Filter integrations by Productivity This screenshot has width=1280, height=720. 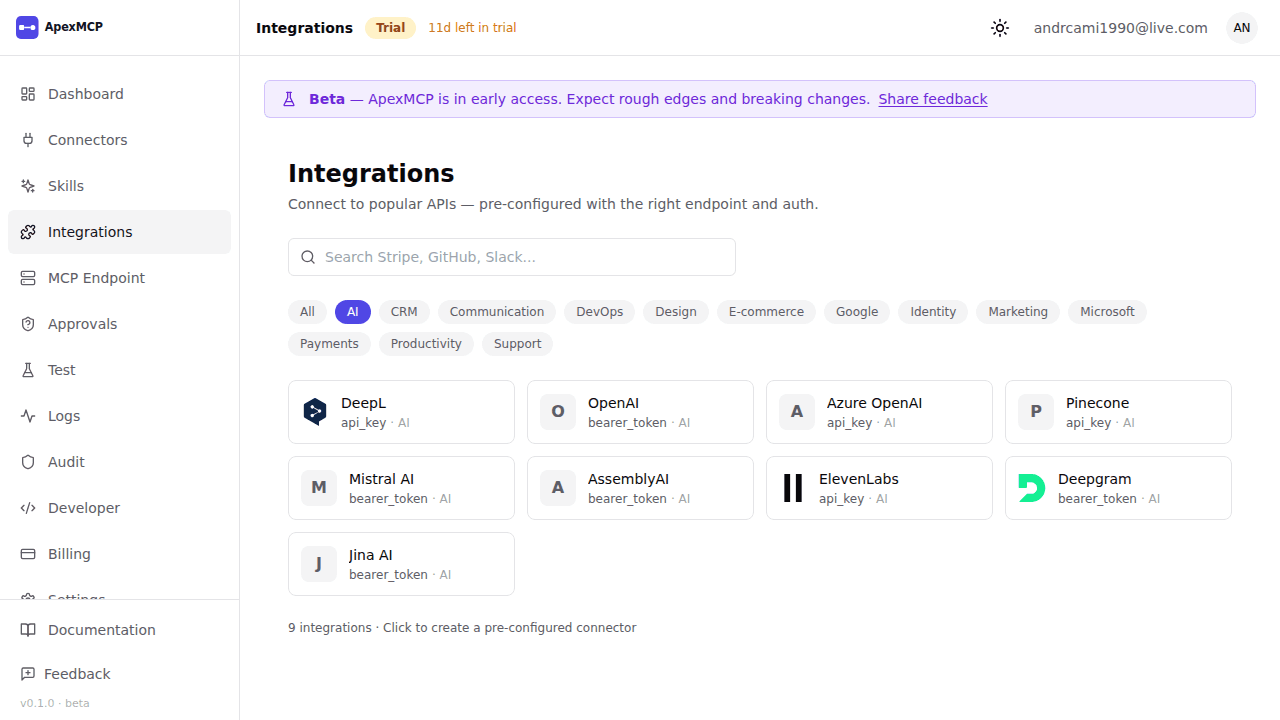click(426, 344)
